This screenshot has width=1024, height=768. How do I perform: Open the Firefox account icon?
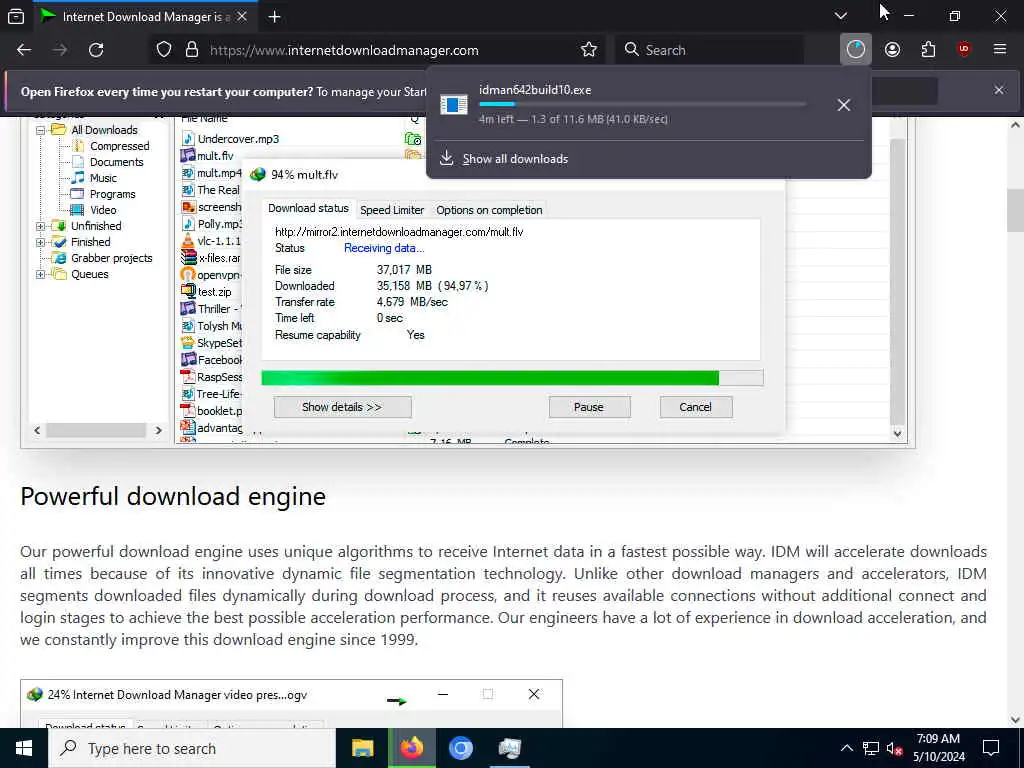click(892, 50)
